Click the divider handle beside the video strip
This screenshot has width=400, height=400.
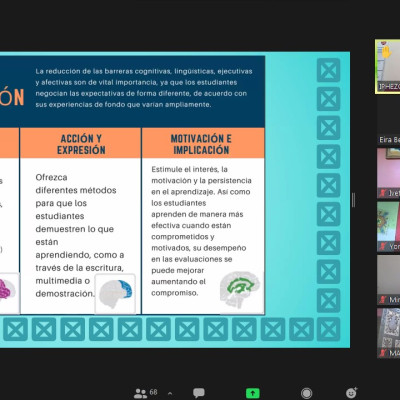tap(353, 200)
